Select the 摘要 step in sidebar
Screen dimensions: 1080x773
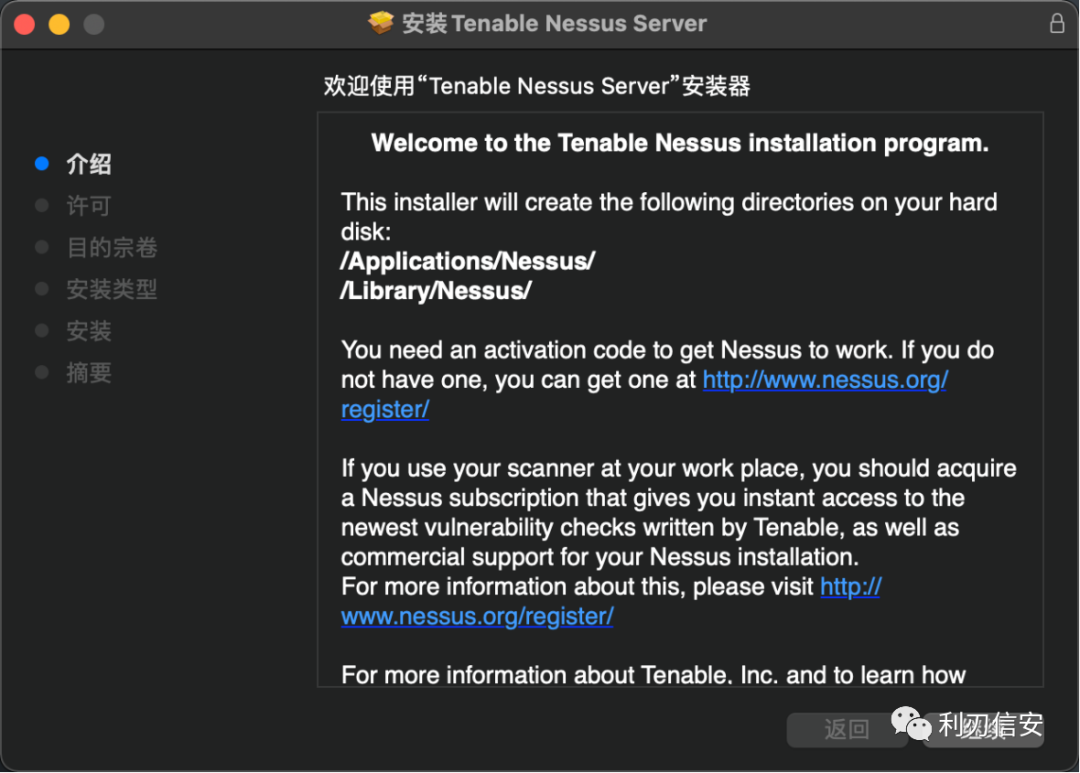(x=89, y=373)
